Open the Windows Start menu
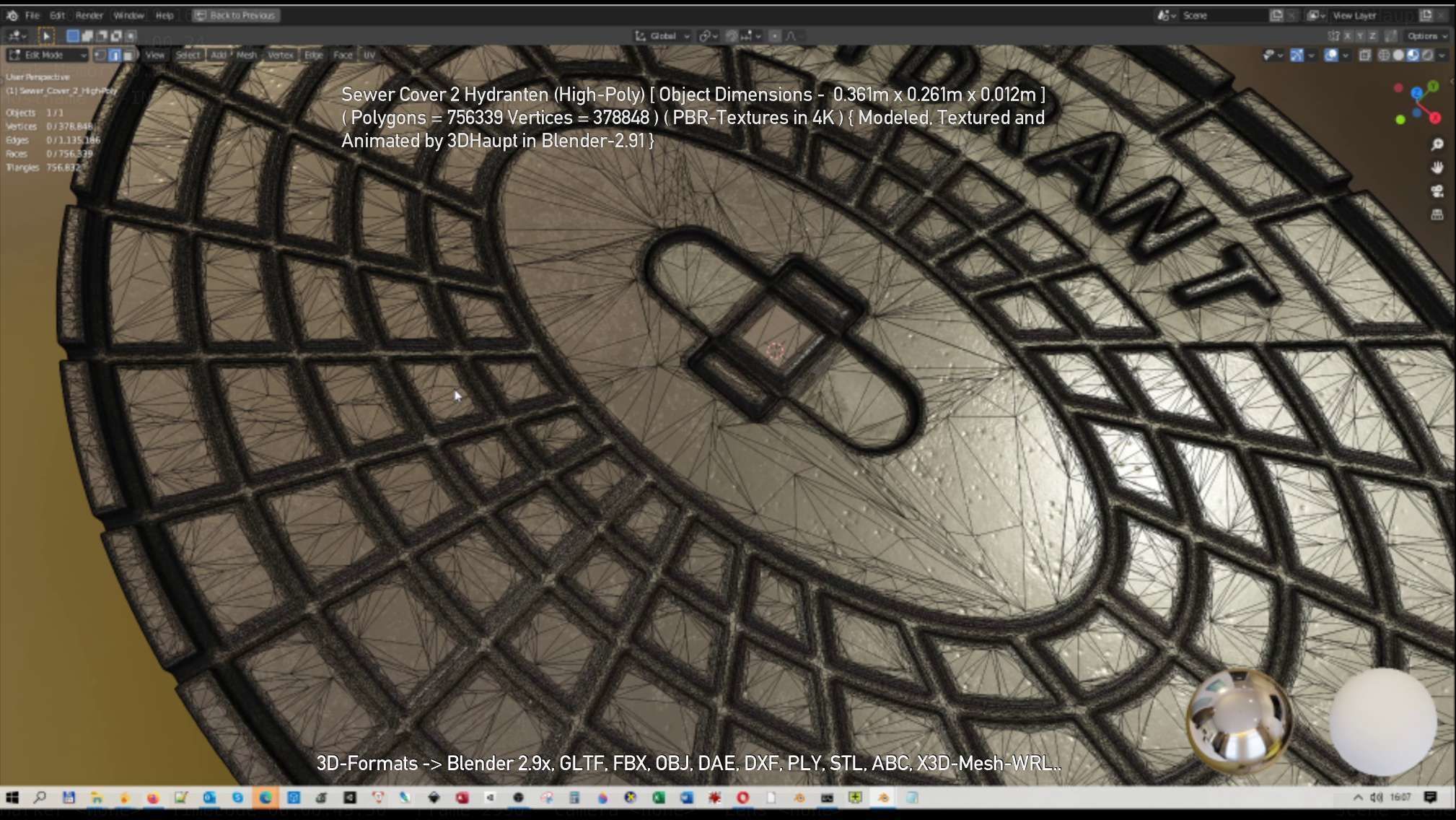1456x820 pixels. pos(12,798)
